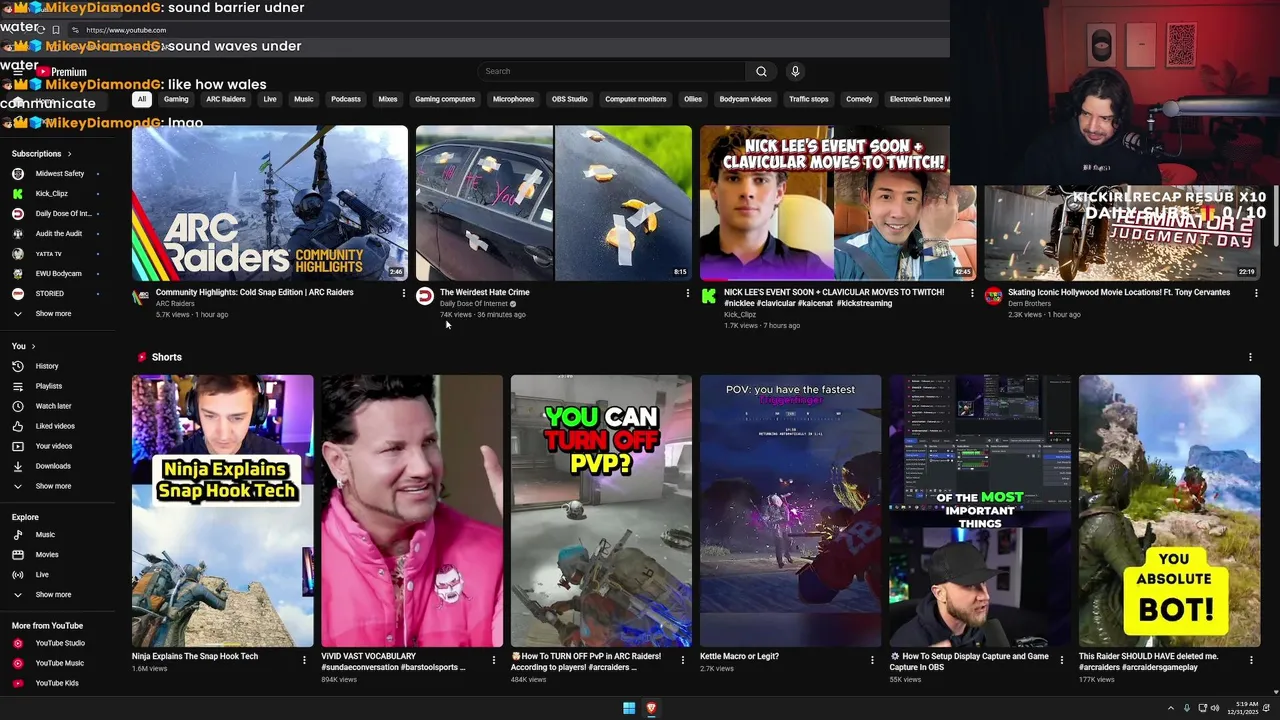Open Live under Explore
This screenshot has width=1280, height=720.
coord(42,575)
